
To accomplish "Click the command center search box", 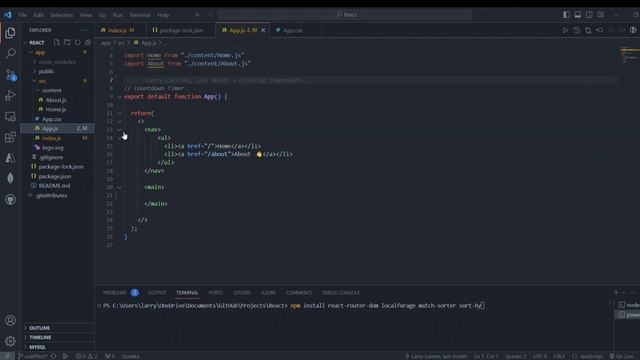I will point(345,15).
